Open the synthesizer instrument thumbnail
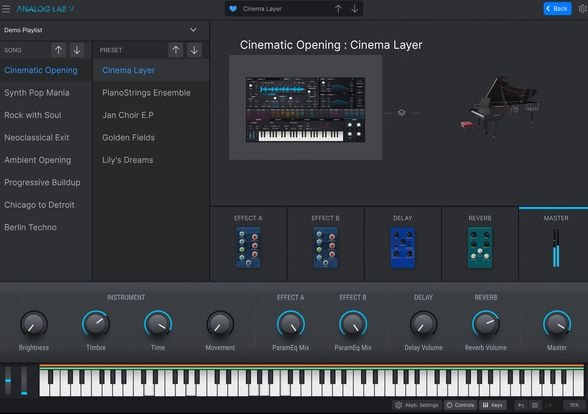This screenshot has height=414, width=588. coord(305,109)
